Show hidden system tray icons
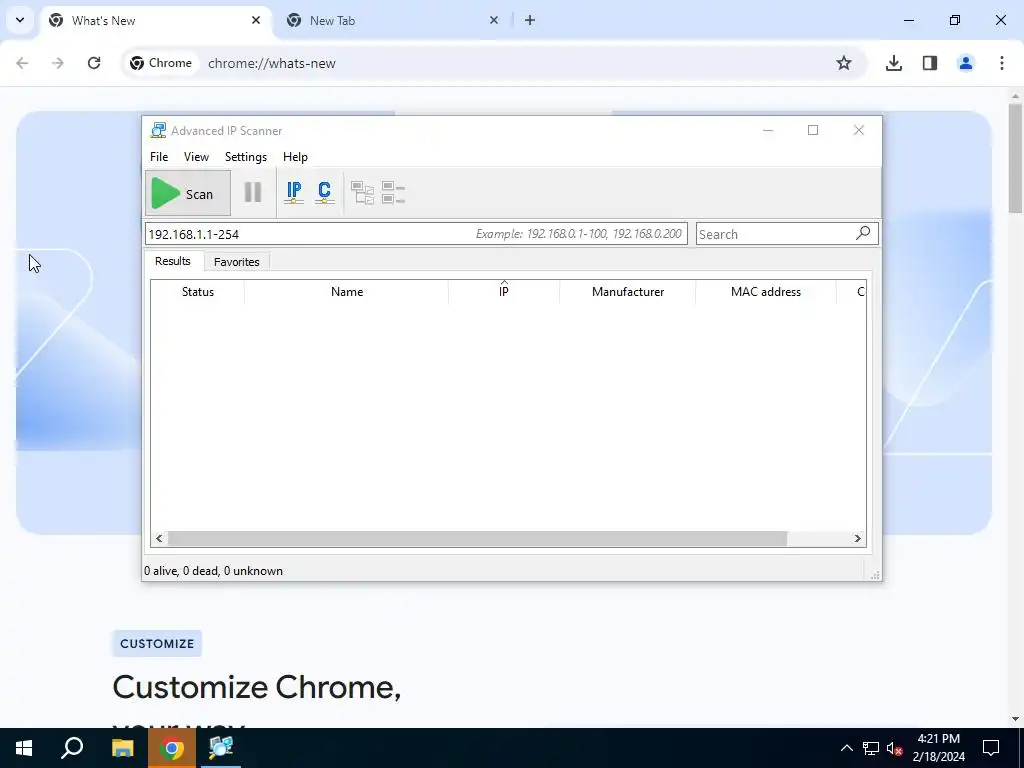Screen dimensions: 1024x768 (846, 748)
